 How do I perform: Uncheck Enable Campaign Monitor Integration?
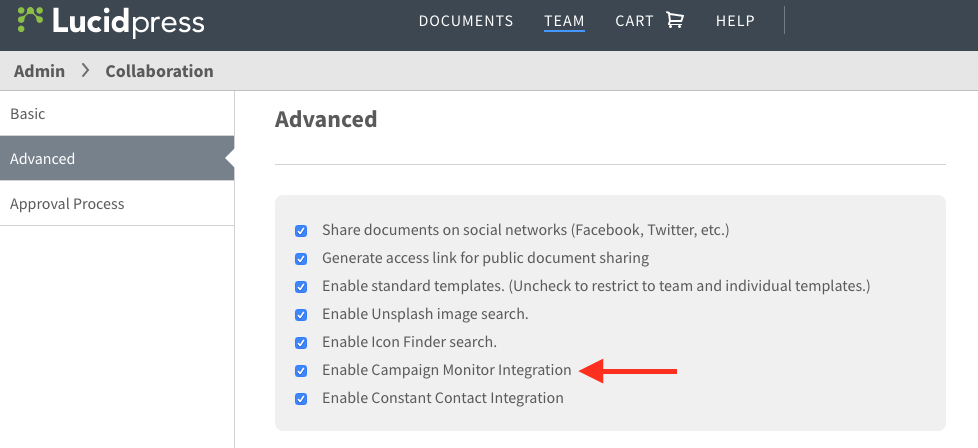tap(301, 371)
